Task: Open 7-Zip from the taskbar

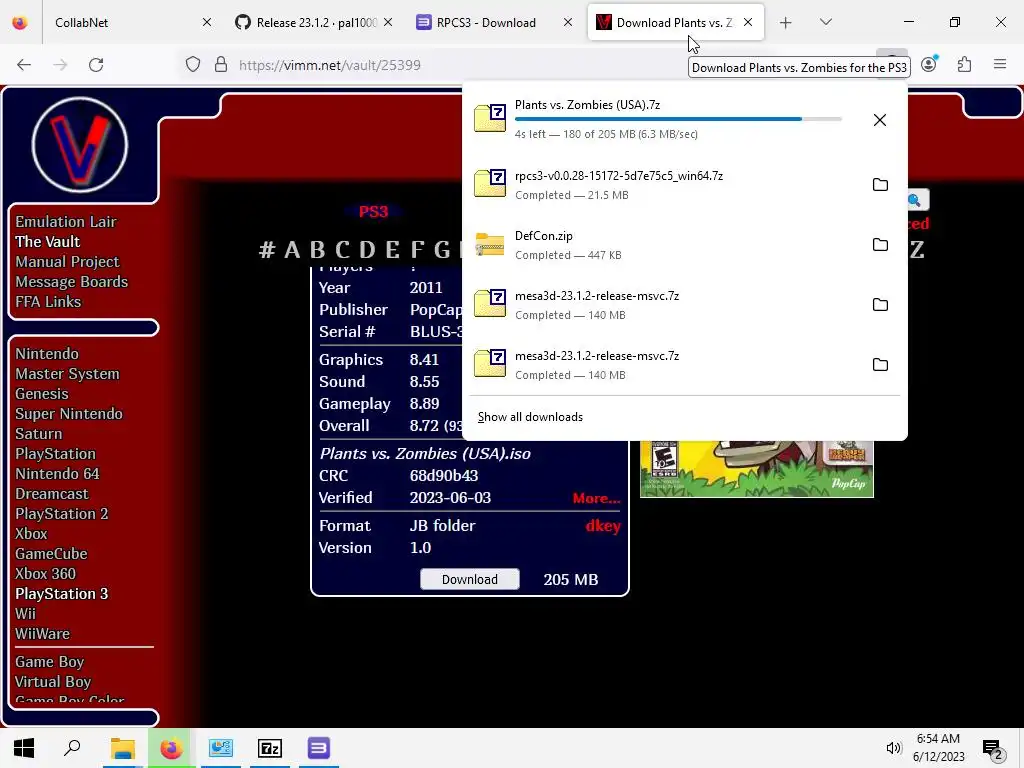Action: (270, 748)
